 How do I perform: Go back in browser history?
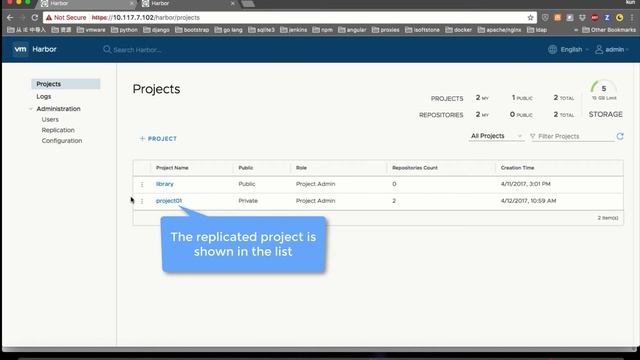pos(10,18)
